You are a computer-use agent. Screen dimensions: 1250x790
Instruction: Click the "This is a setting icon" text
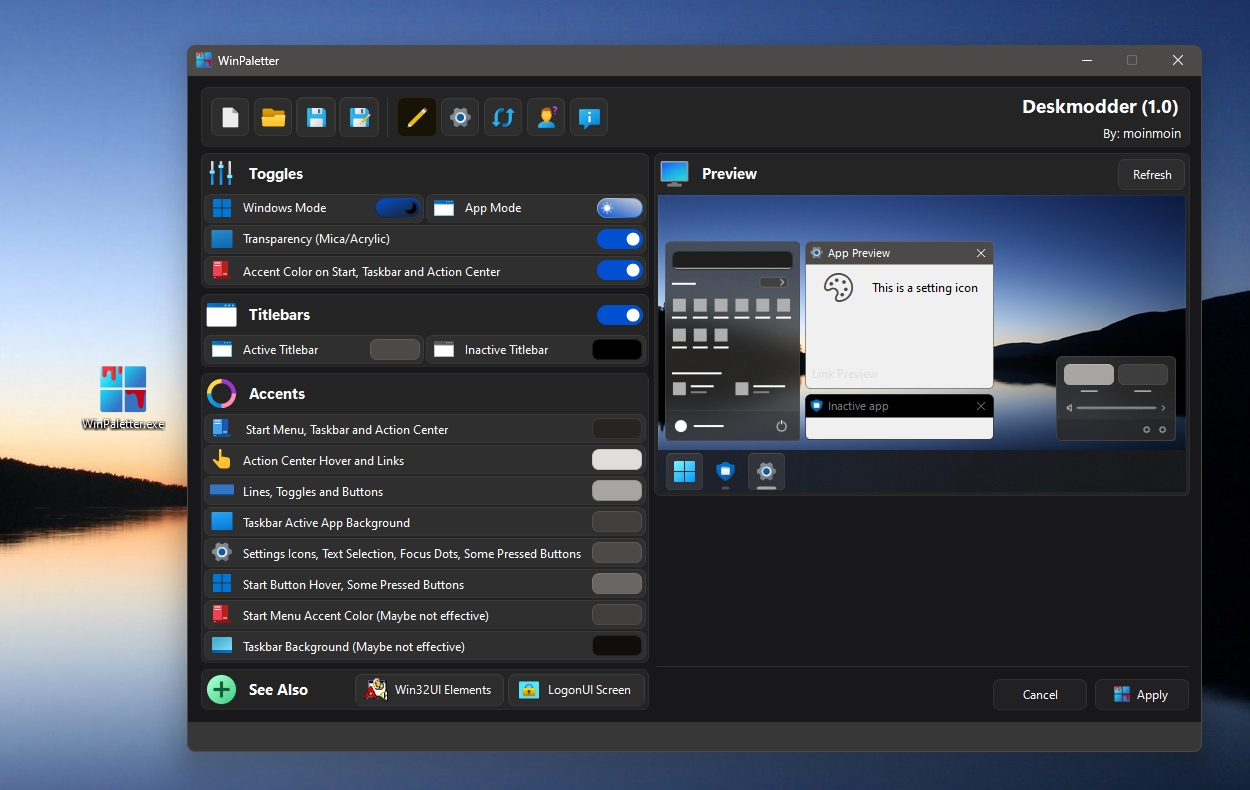925,288
